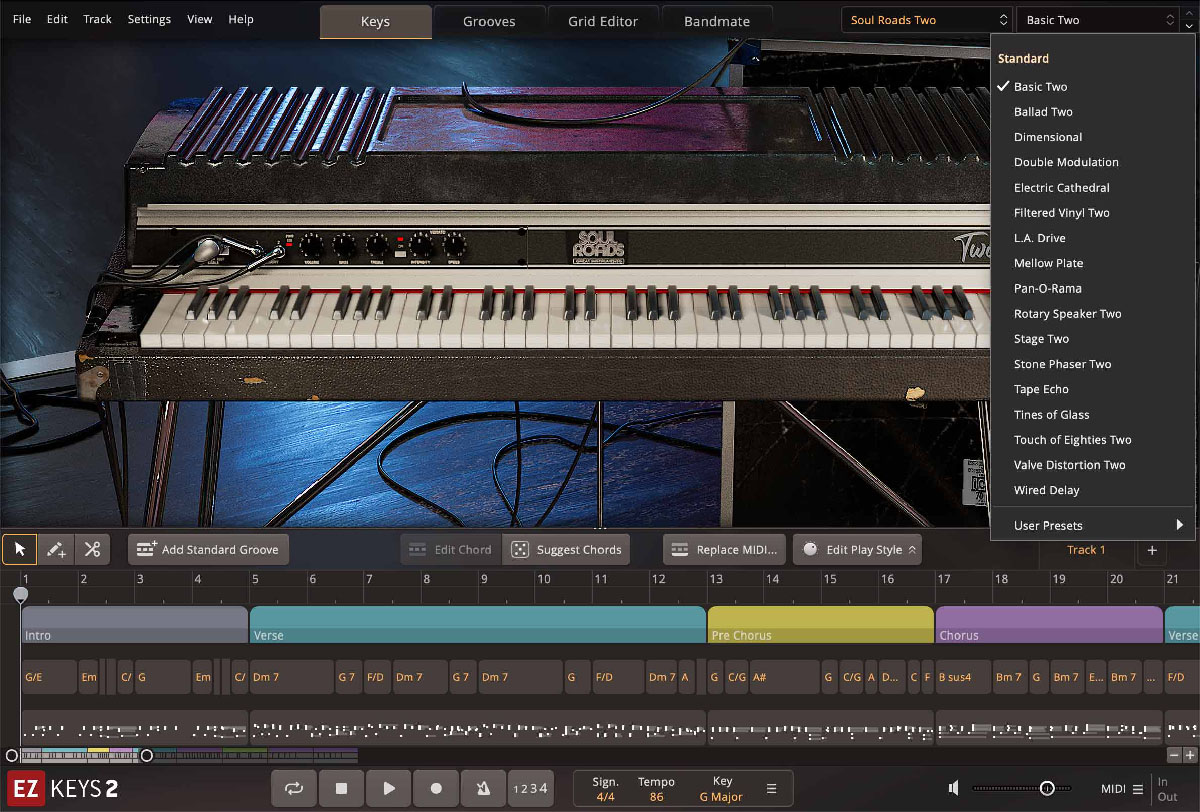The height and width of the screenshot is (812, 1200).
Task: Choose the Touch of Eighties Two preset
Action: tap(1094, 440)
